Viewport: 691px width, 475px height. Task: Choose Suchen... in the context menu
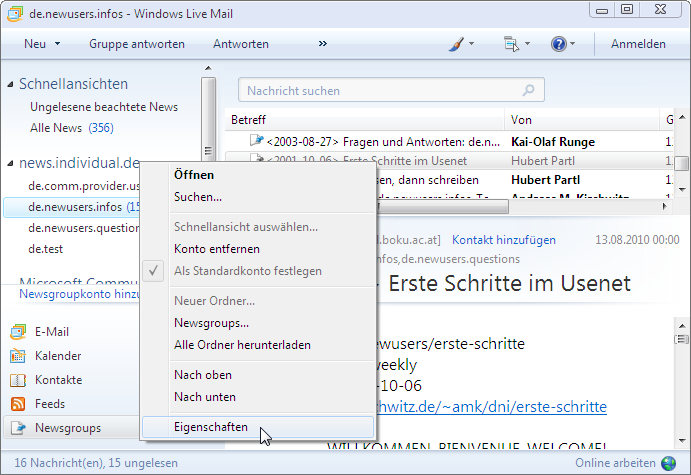point(258,197)
